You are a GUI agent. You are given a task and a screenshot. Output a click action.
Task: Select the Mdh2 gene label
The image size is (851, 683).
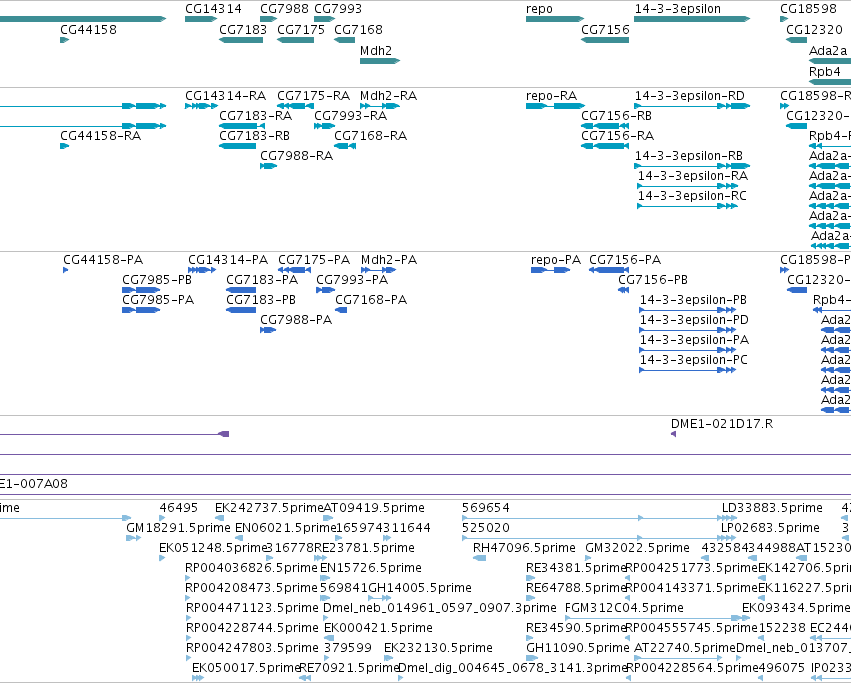(x=376, y=50)
